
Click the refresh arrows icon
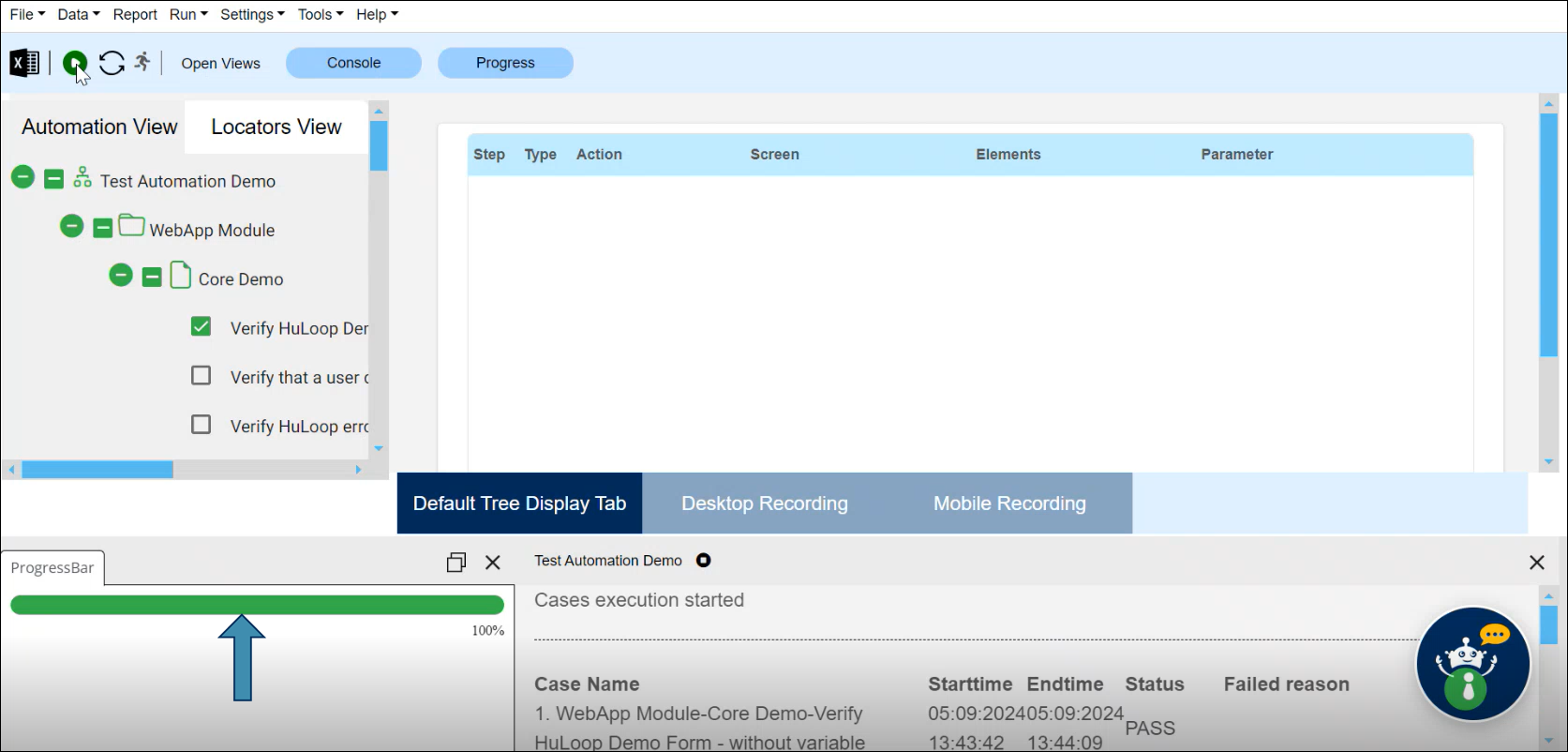(x=112, y=63)
